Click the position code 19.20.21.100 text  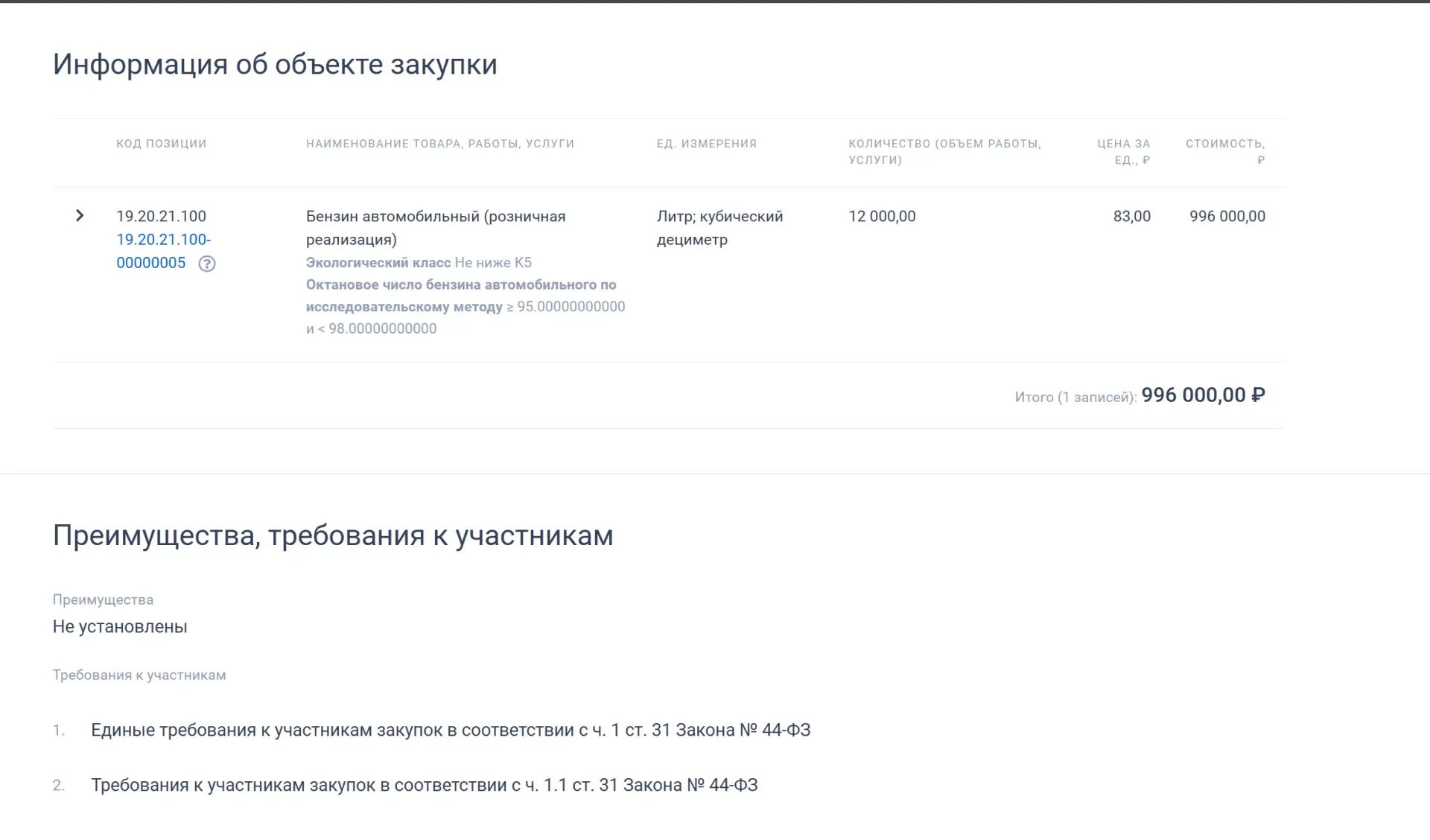(x=161, y=216)
